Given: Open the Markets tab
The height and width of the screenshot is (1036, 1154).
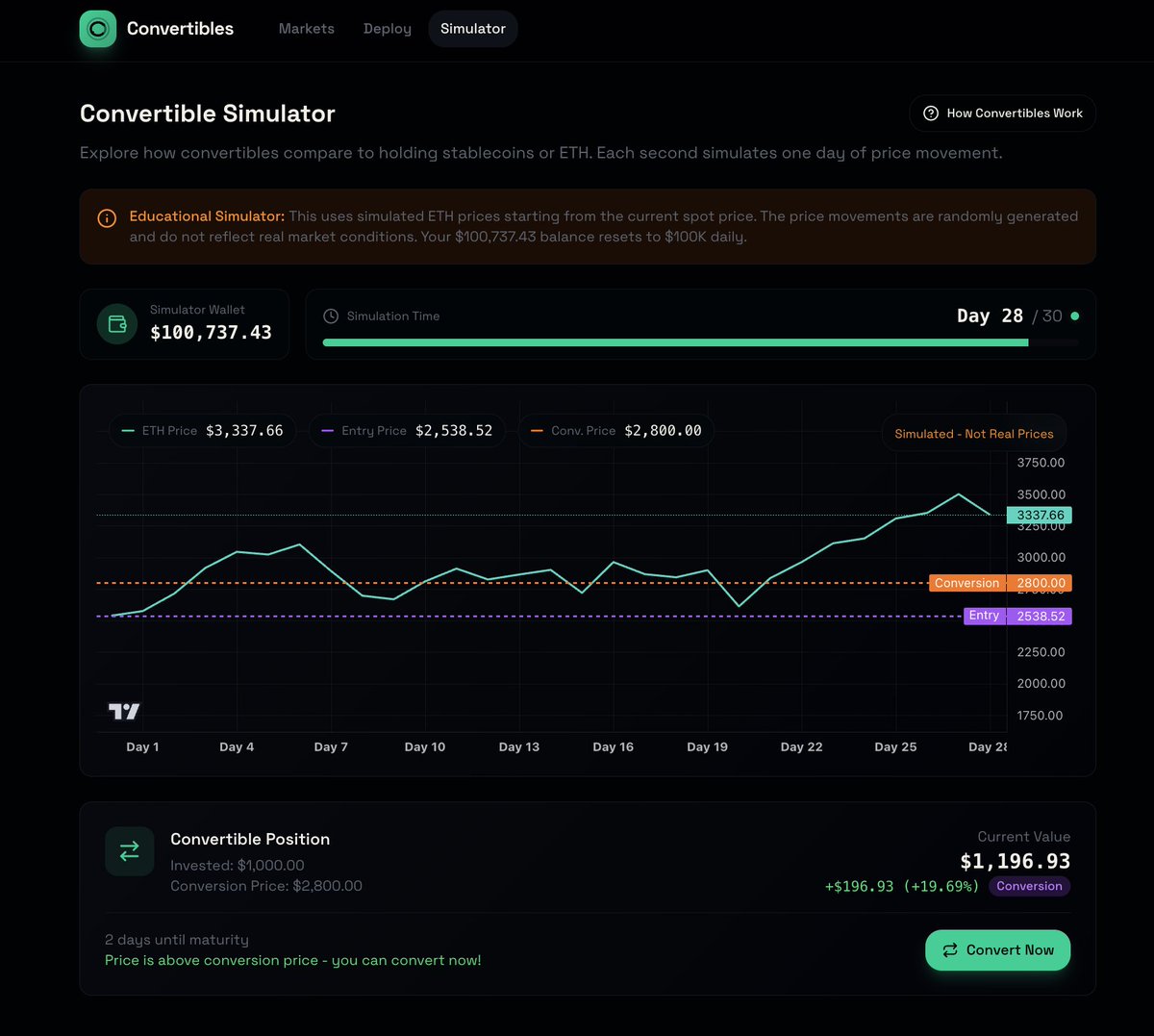Looking at the screenshot, I should click(x=307, y=29).
